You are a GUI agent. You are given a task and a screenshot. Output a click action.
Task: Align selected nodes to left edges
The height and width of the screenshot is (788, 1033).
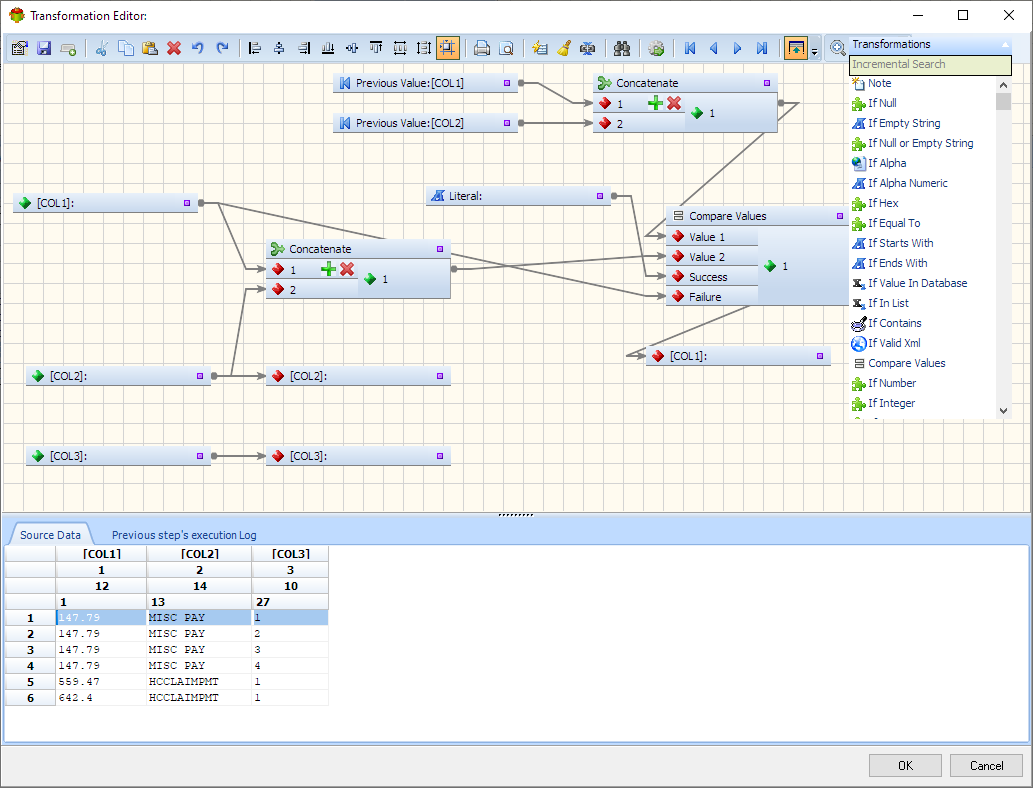point(254,48)
